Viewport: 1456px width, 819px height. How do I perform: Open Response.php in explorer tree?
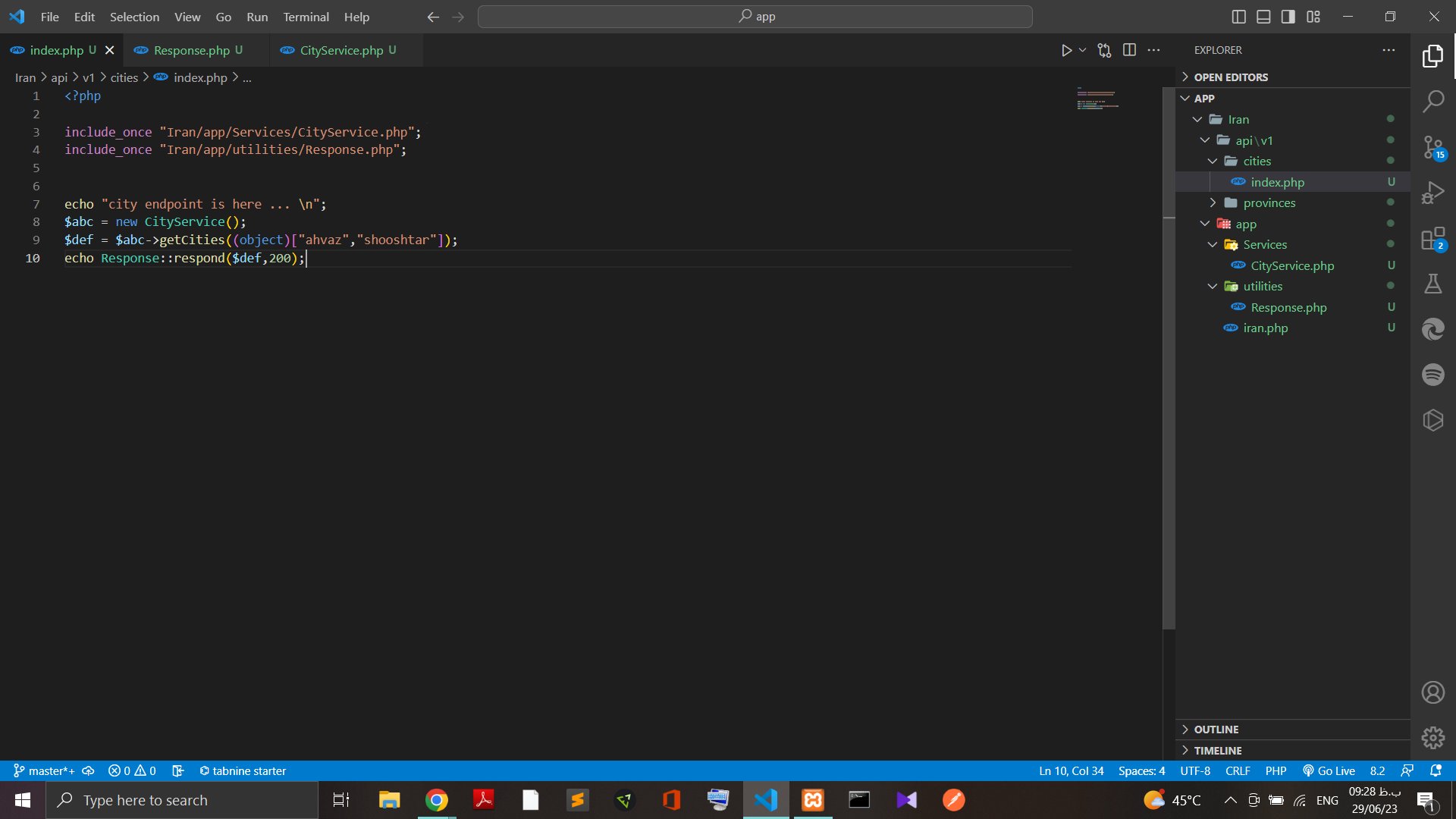tap(1292, 307)
